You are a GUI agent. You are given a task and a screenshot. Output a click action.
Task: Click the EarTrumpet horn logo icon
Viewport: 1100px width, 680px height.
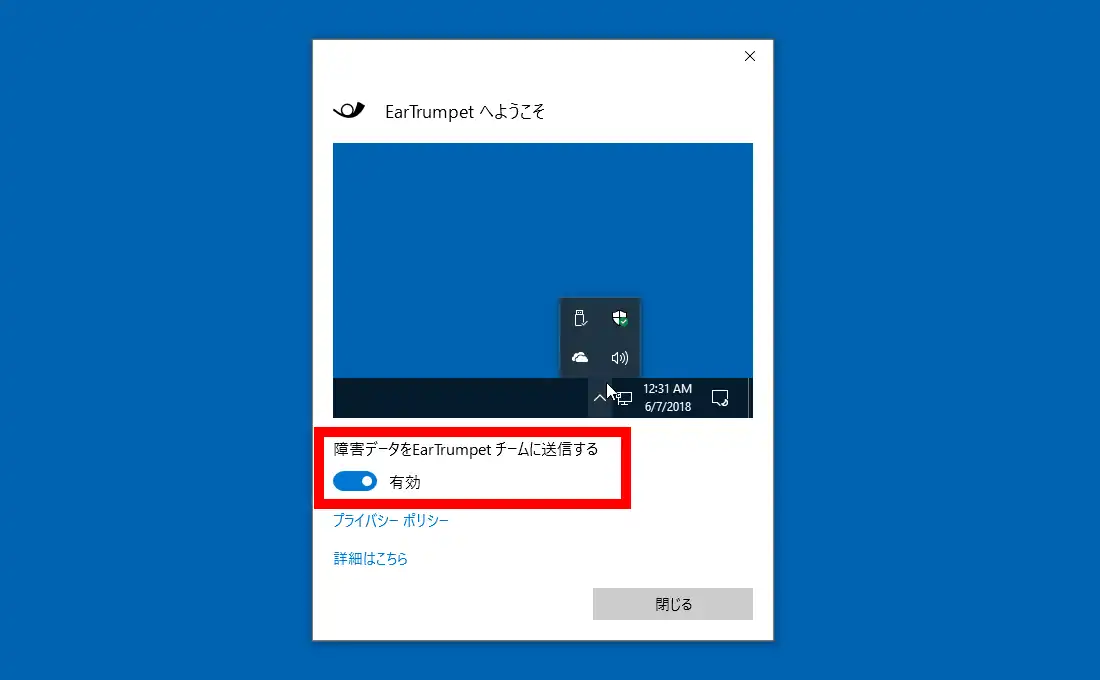point(349,111)
